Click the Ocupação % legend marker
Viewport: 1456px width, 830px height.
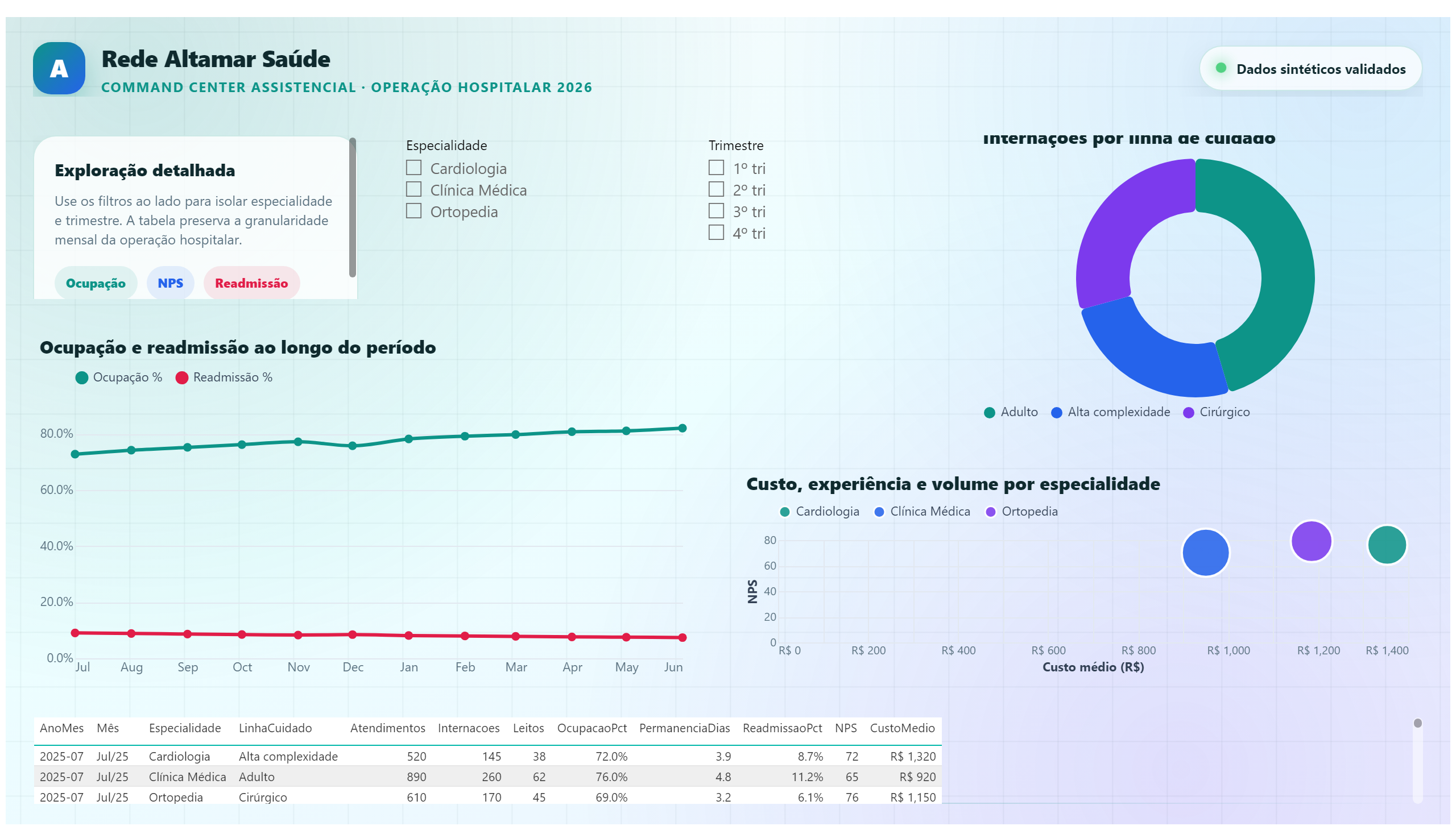[81, 378]
